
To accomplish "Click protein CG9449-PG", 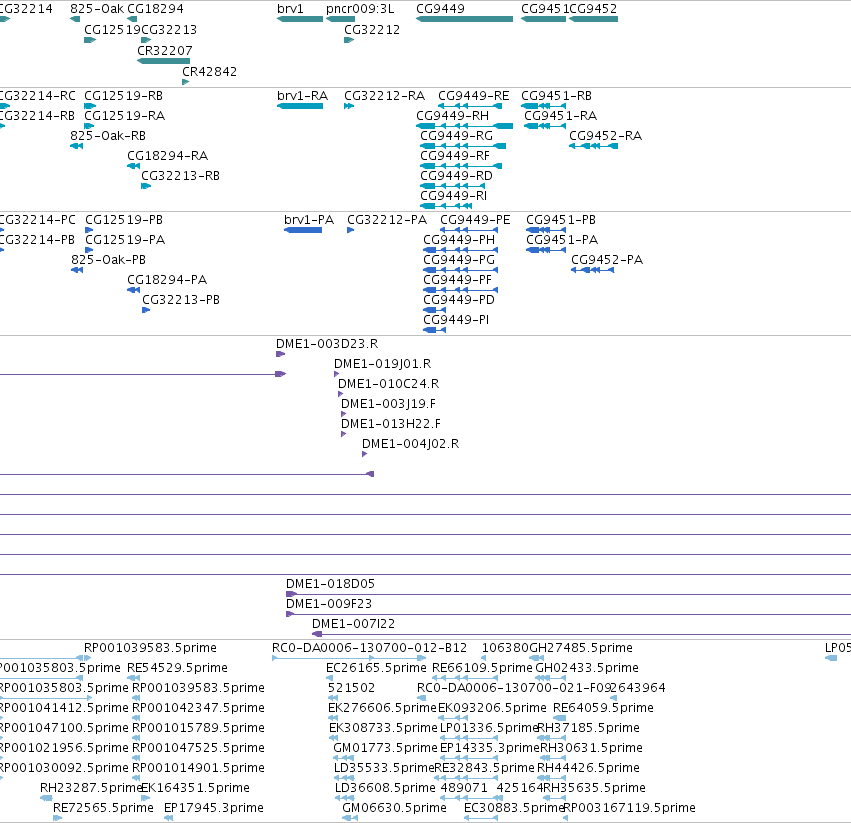I will click(x=460, y=270).
